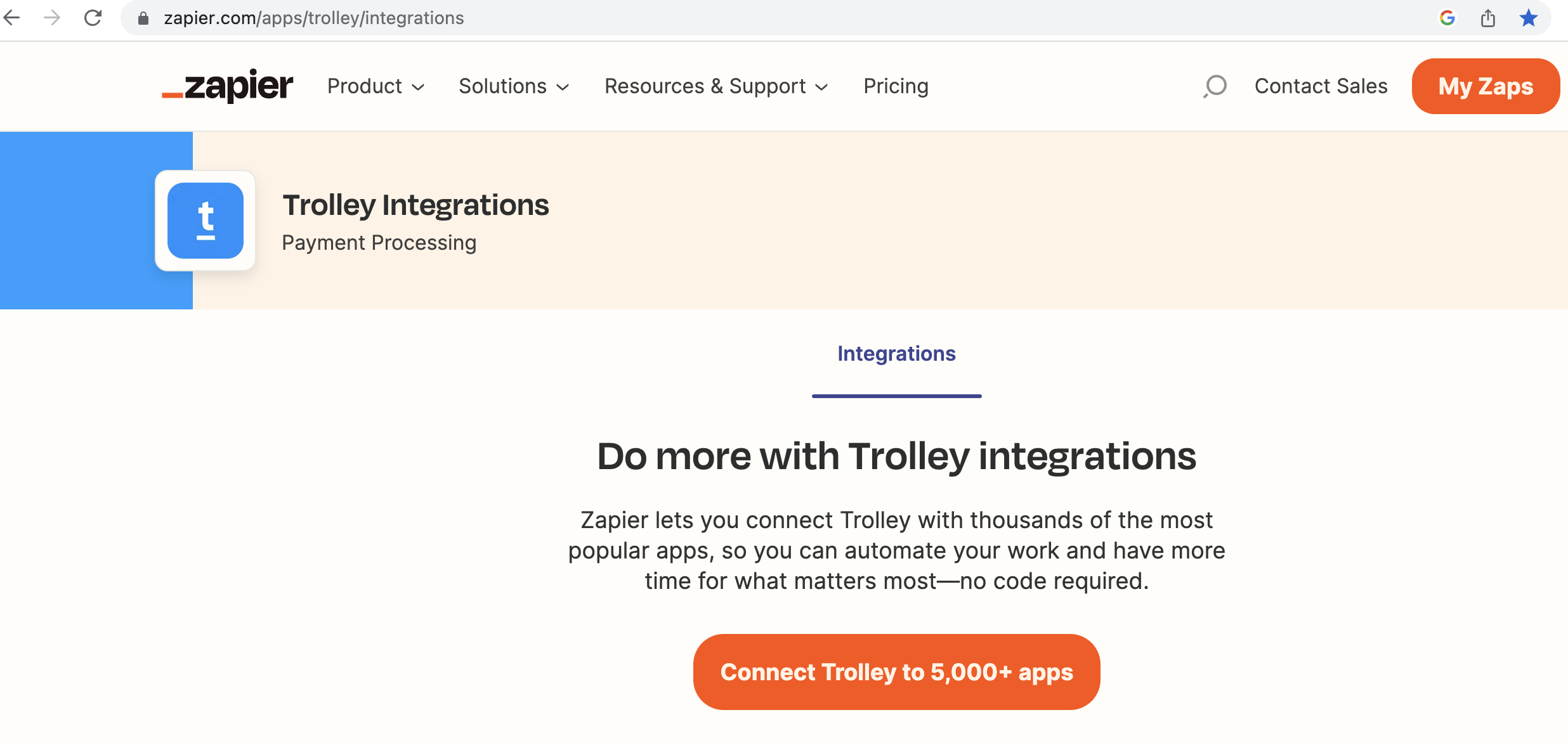Click the Payment Processing category text
The width and height of the screenshot is (1568, 743).
[x=379, y=243]
